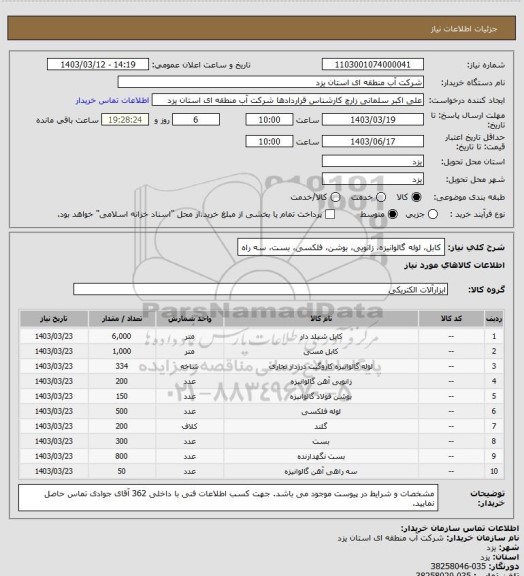
Task: Click the response deadline time 10:00 field
Action: tap(269, 120)
